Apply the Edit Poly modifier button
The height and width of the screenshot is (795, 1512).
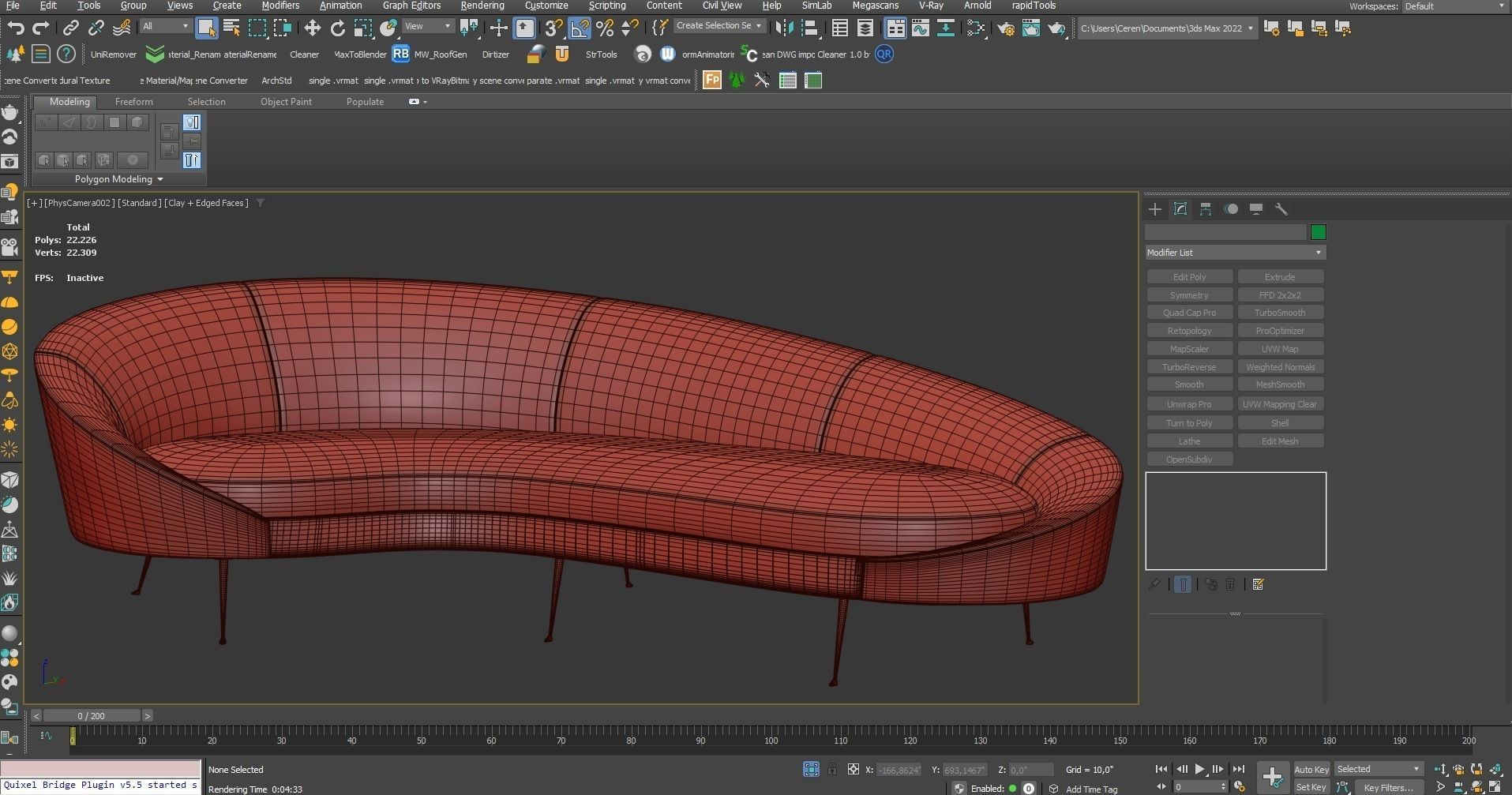1189,277
